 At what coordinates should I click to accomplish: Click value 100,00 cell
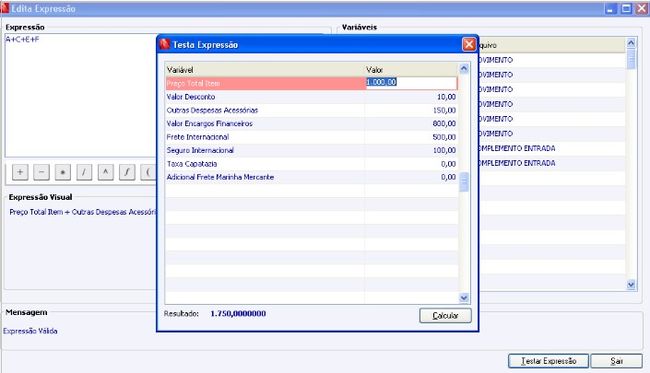pos(444,150)
